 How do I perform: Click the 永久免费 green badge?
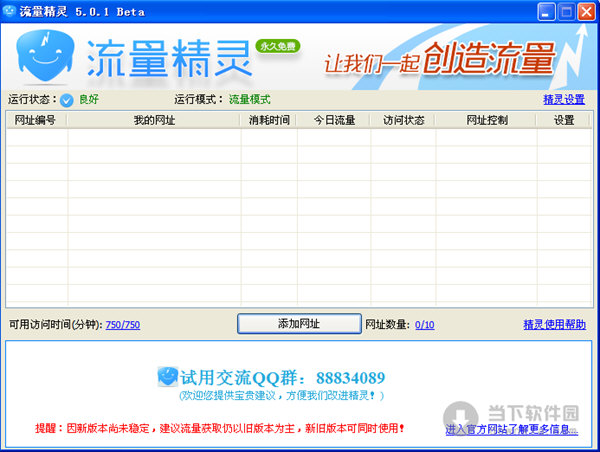[x=278, y=46]
